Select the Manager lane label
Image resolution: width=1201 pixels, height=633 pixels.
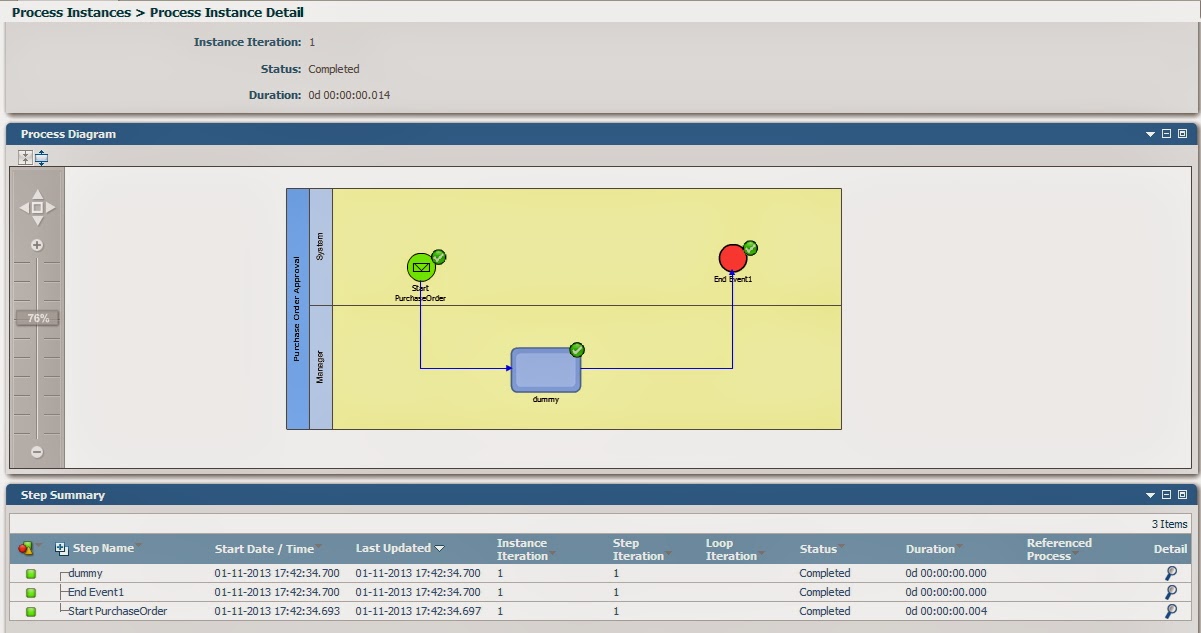(320, 367)
